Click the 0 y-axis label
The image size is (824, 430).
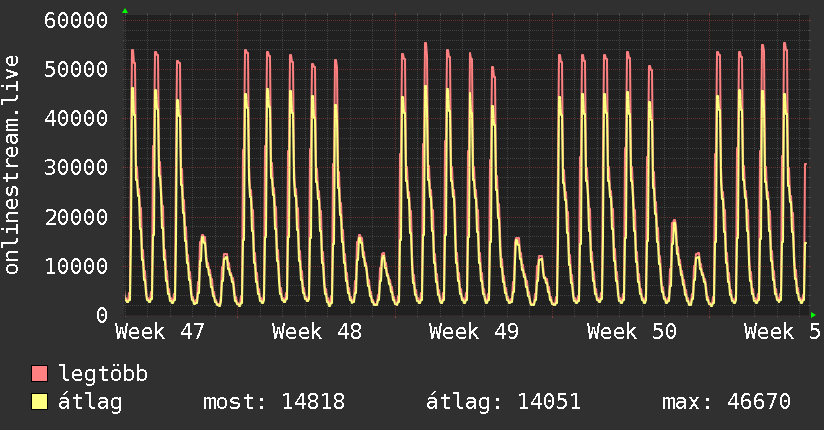pos(102,315)
